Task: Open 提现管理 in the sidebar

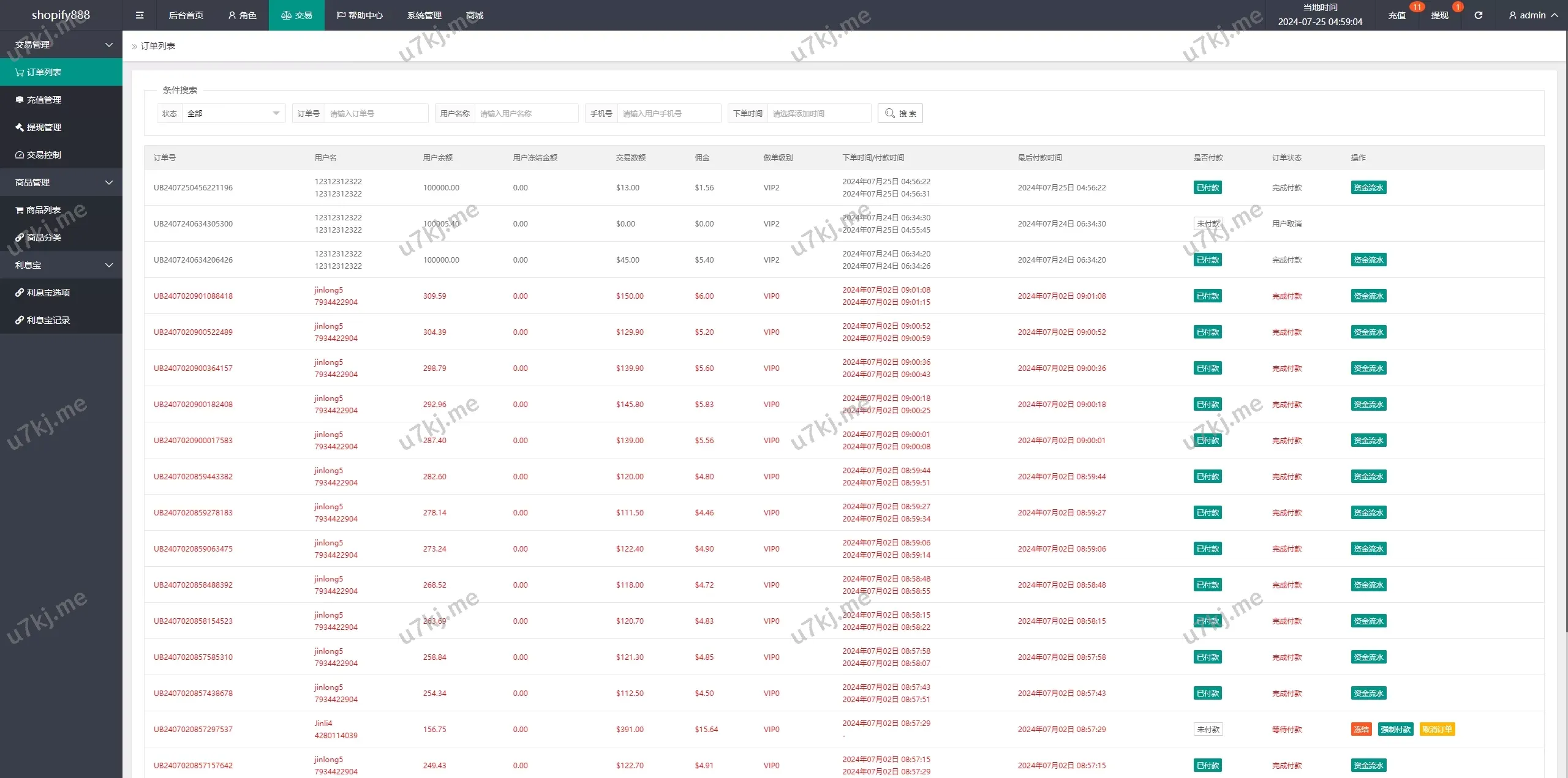Action: click(x=44, y=127)
